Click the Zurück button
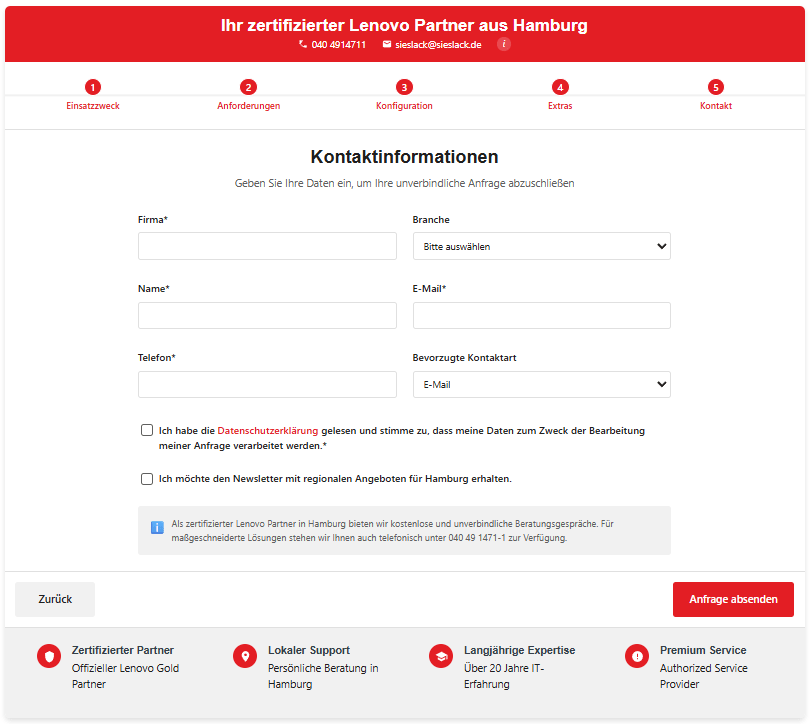The height and width of the screenshot is (724, 810). pos(55,599)
